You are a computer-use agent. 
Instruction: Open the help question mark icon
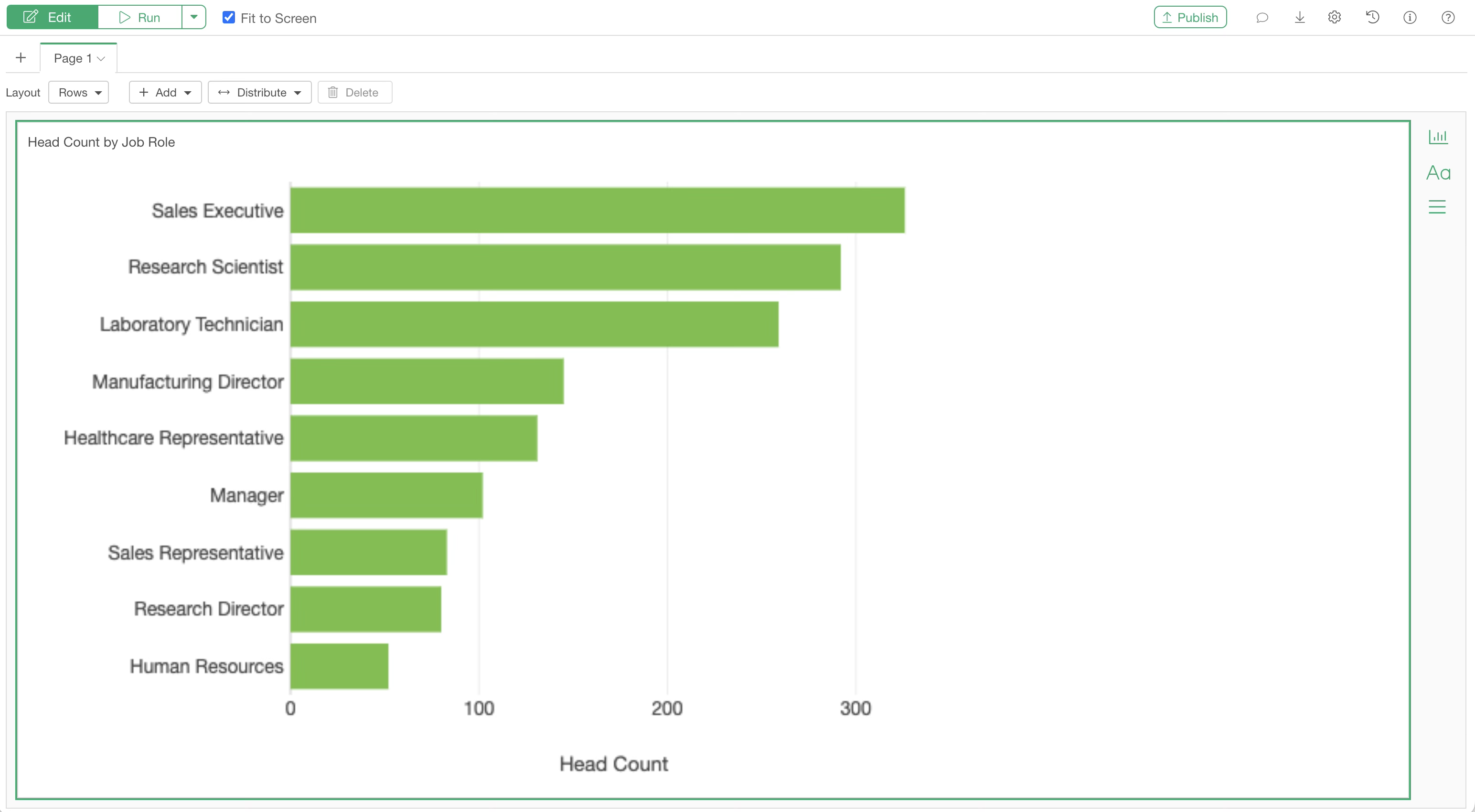[1448, 18]
